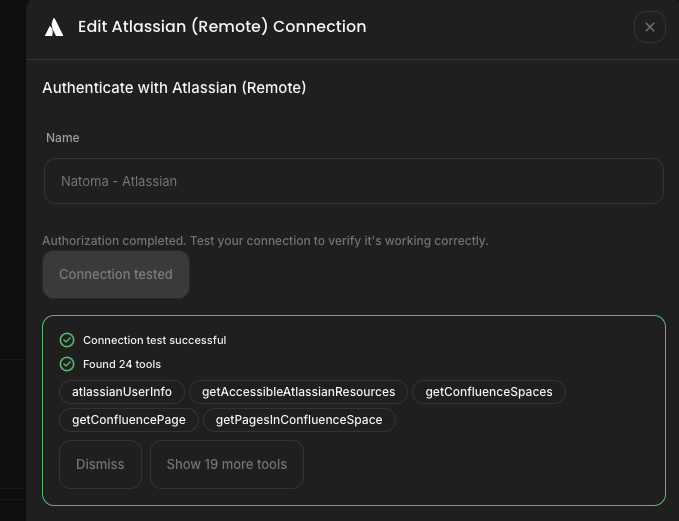Select the getPagesInConfluenceSpace tool chip
Image resolution: width=679 pixels, height=521 pixels.
(299, 419)
